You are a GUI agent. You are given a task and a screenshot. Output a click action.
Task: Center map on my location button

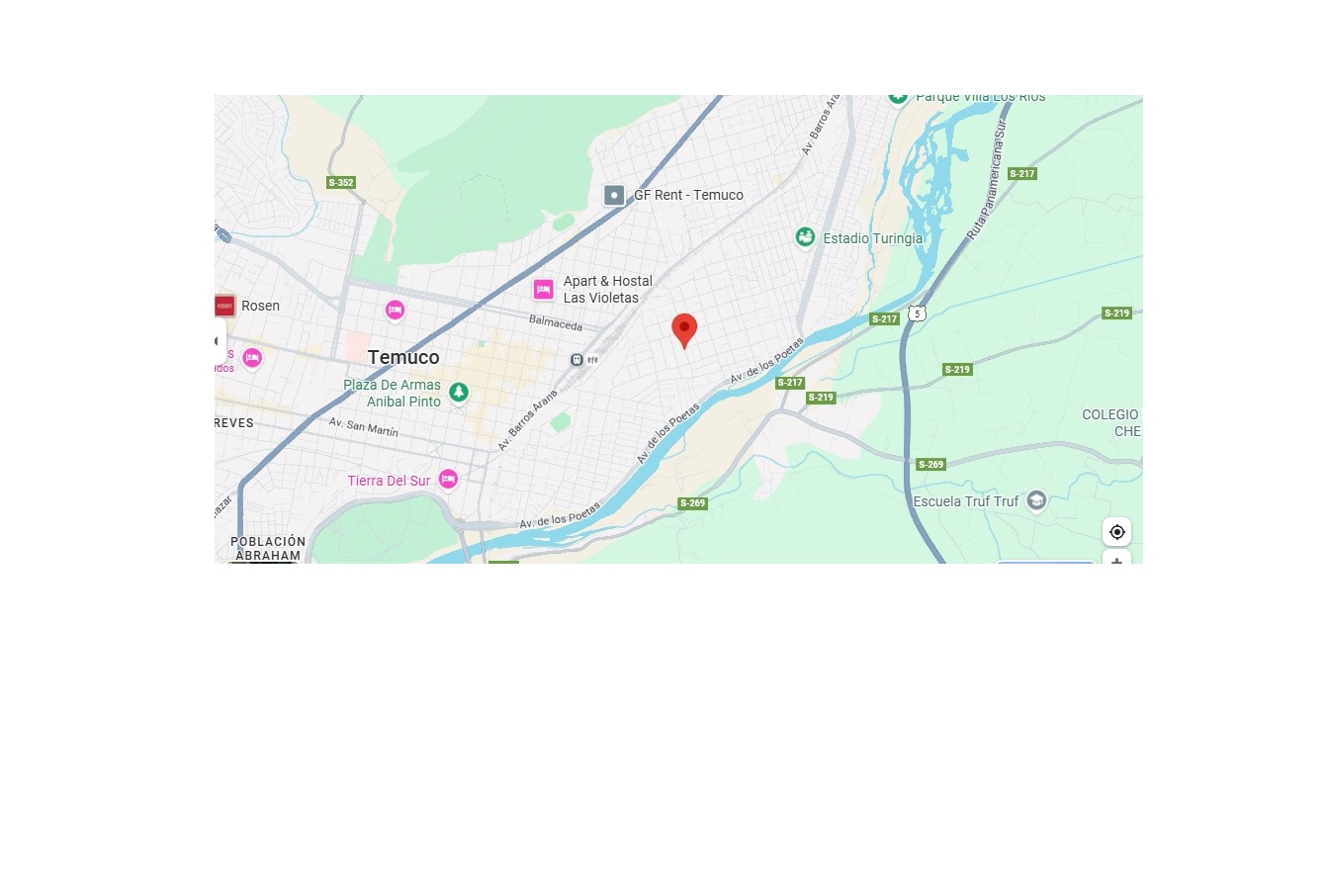1116,532
